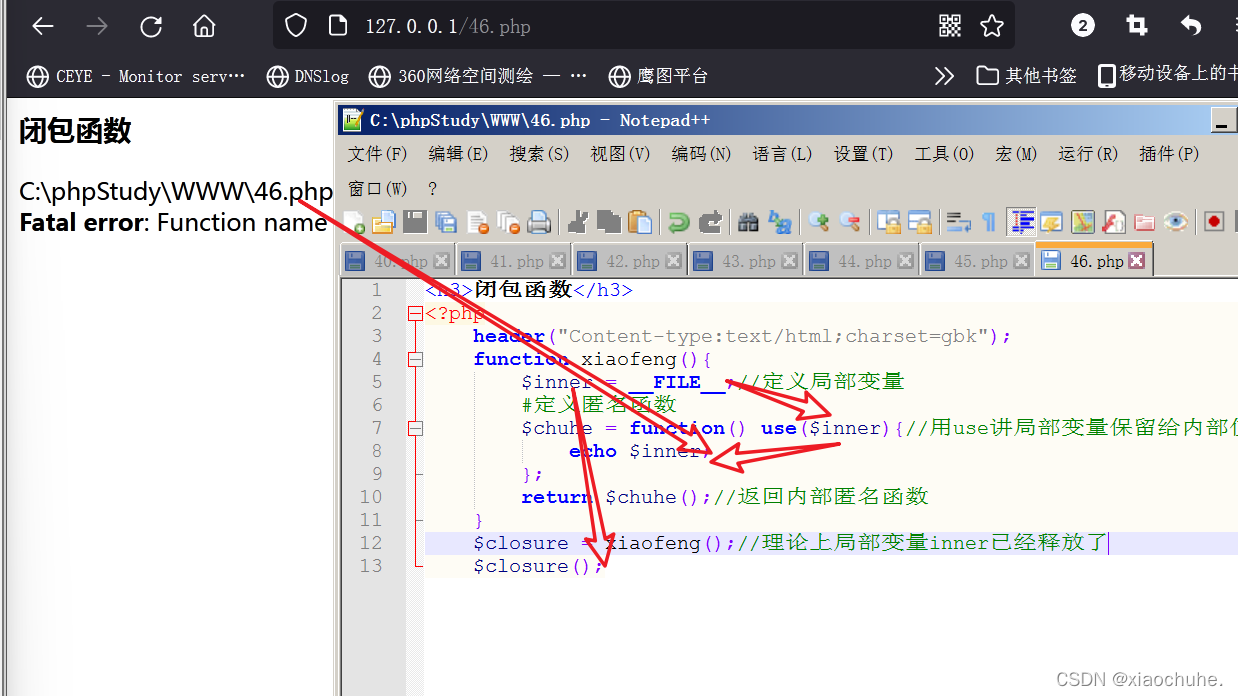Open the Document Map panel icon

tap(1083, 222)
